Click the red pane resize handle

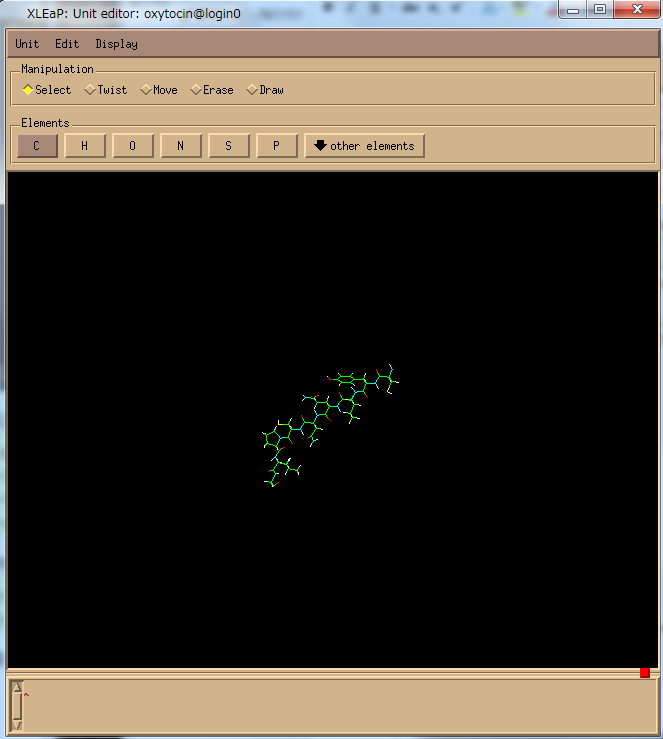click(645, 672)
